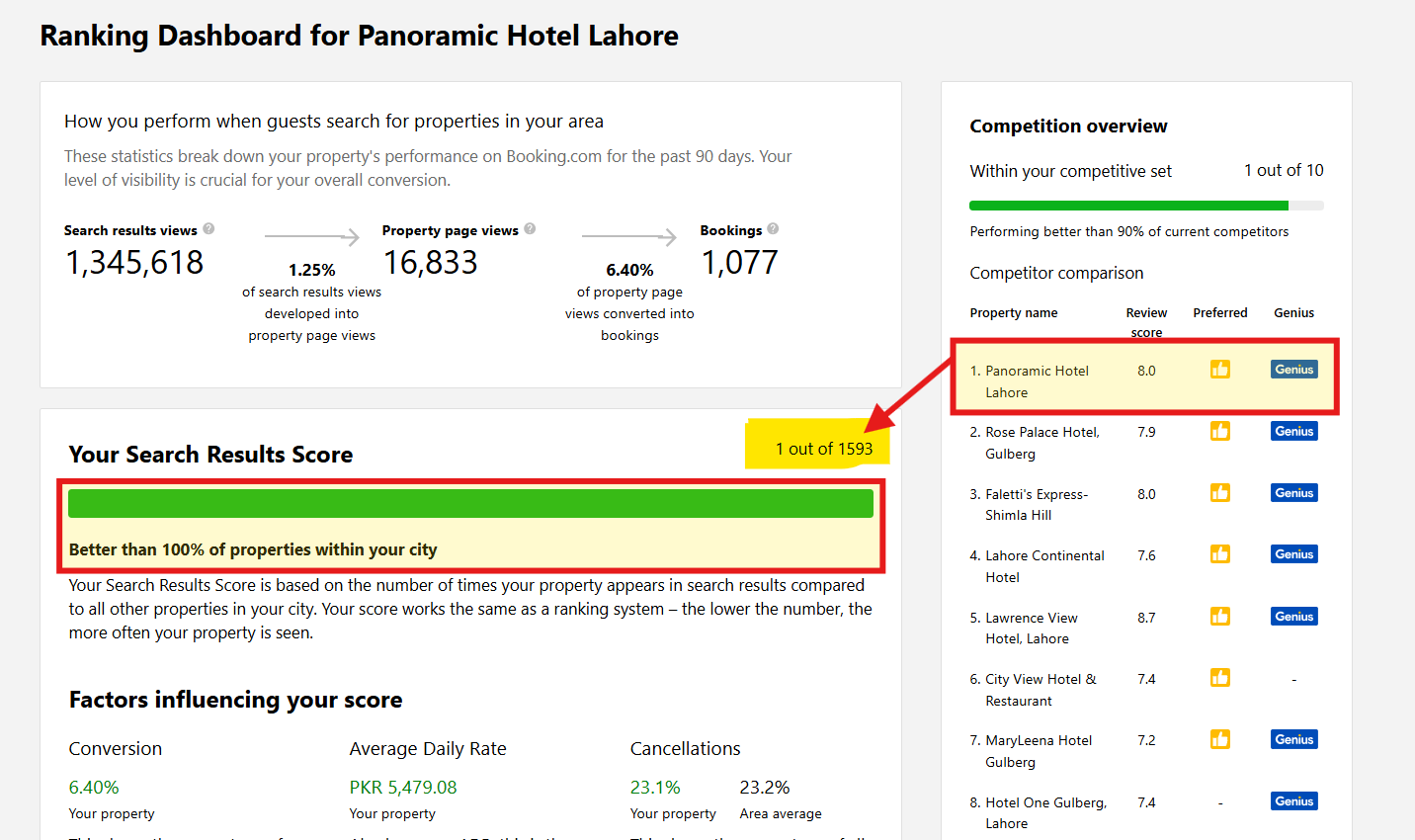Click Preferred thumbs-up icon for Lawrence View Hotel
Viewport: 1415px width, 840px height.
click(x=1220, y=617)
